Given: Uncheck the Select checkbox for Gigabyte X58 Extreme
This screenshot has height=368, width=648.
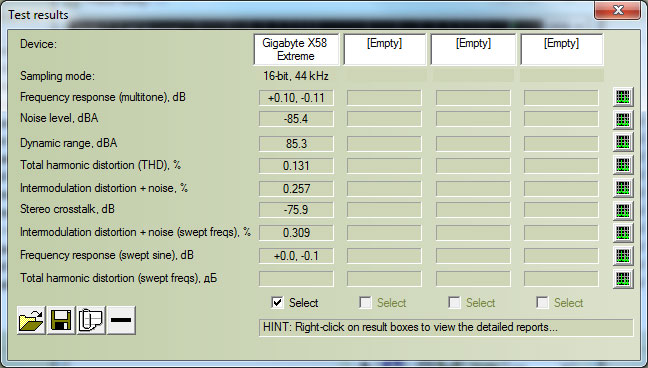Looking at the screenshot, I should (277, 303).
